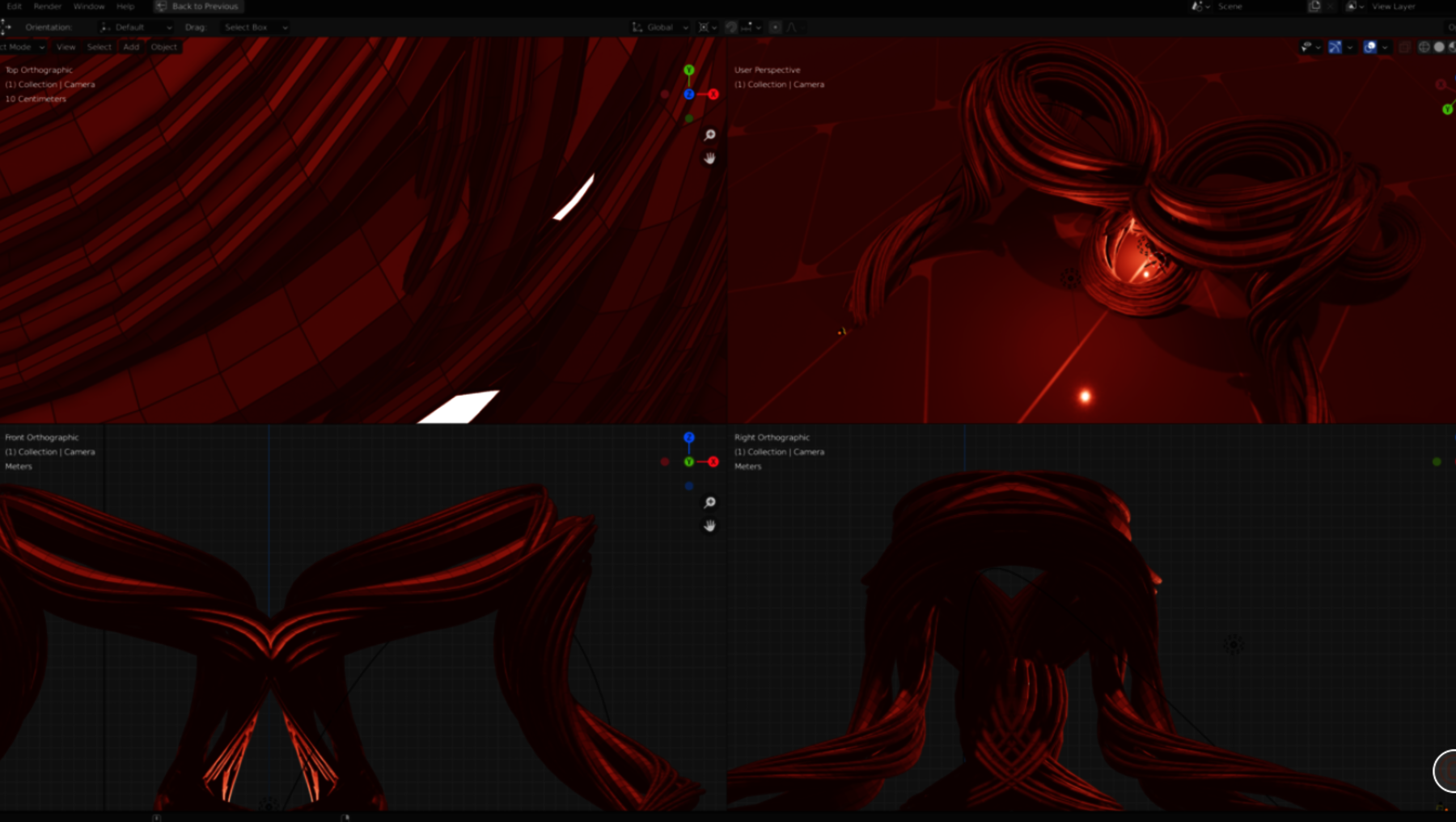
Task: Open the Scene browse dropdown icon
Action: 1200,6
